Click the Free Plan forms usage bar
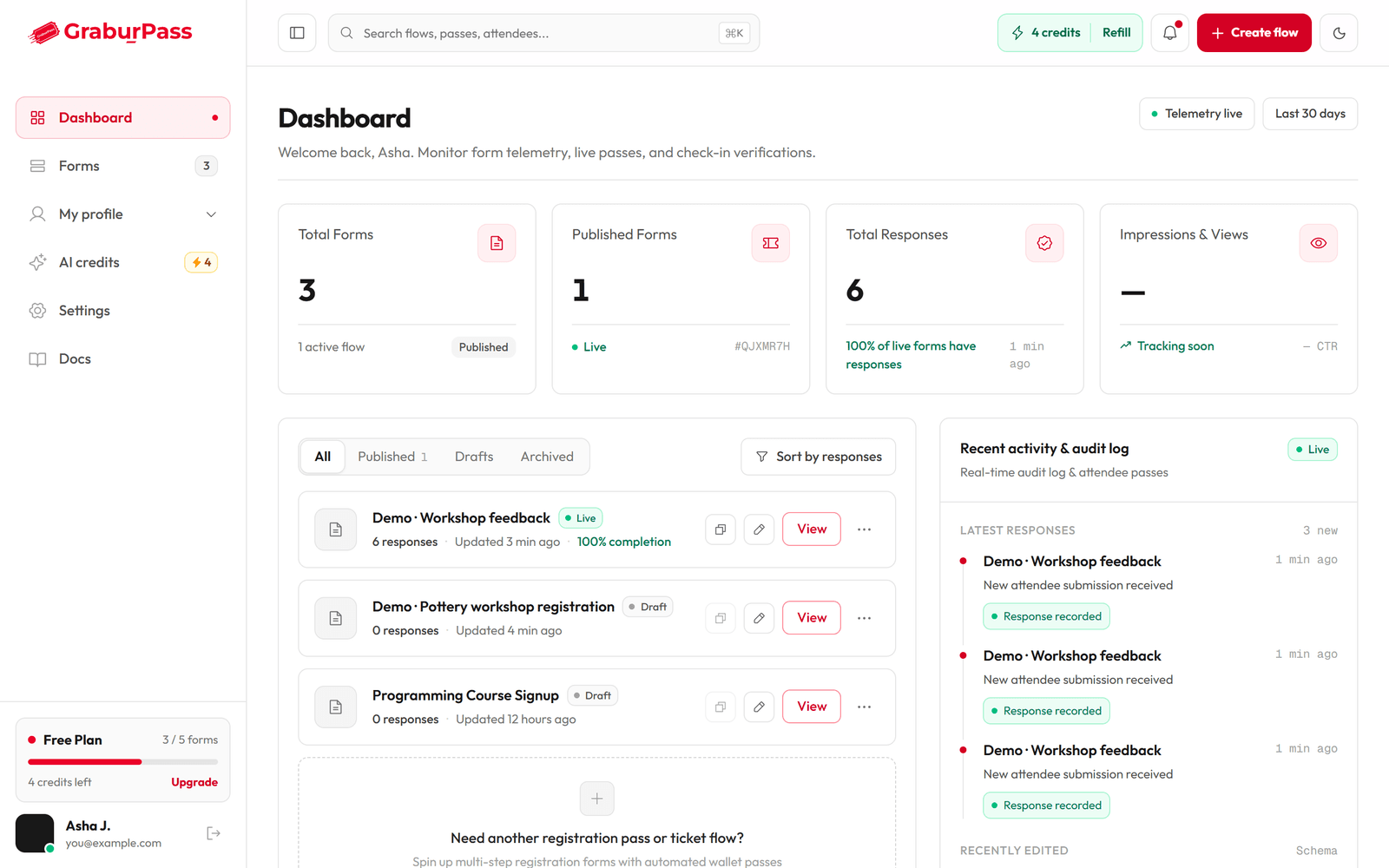The width and height of the screenshot is (1389, 868). (123, 762)
